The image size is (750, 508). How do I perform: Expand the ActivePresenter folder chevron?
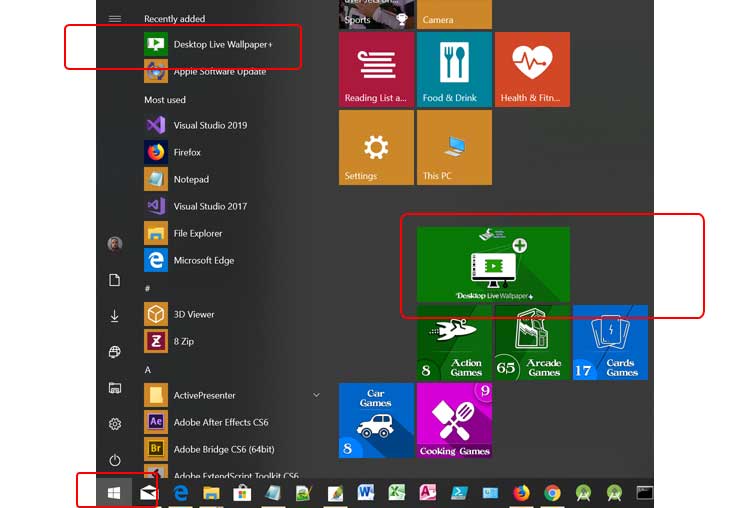pos(316,395)
